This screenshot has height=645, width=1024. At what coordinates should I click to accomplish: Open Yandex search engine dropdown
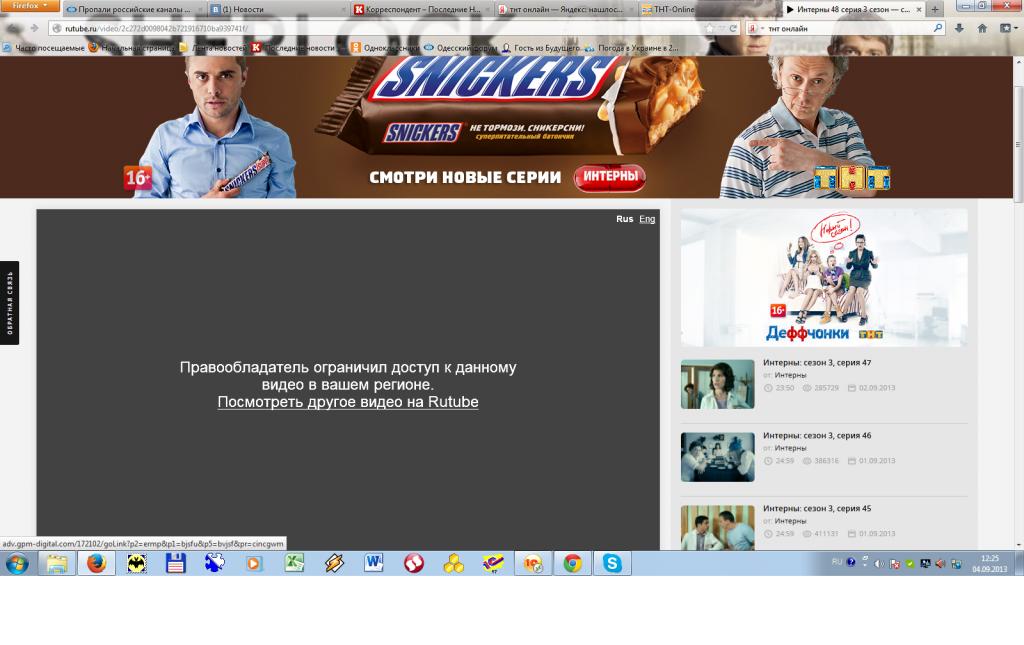click(756, 28)
